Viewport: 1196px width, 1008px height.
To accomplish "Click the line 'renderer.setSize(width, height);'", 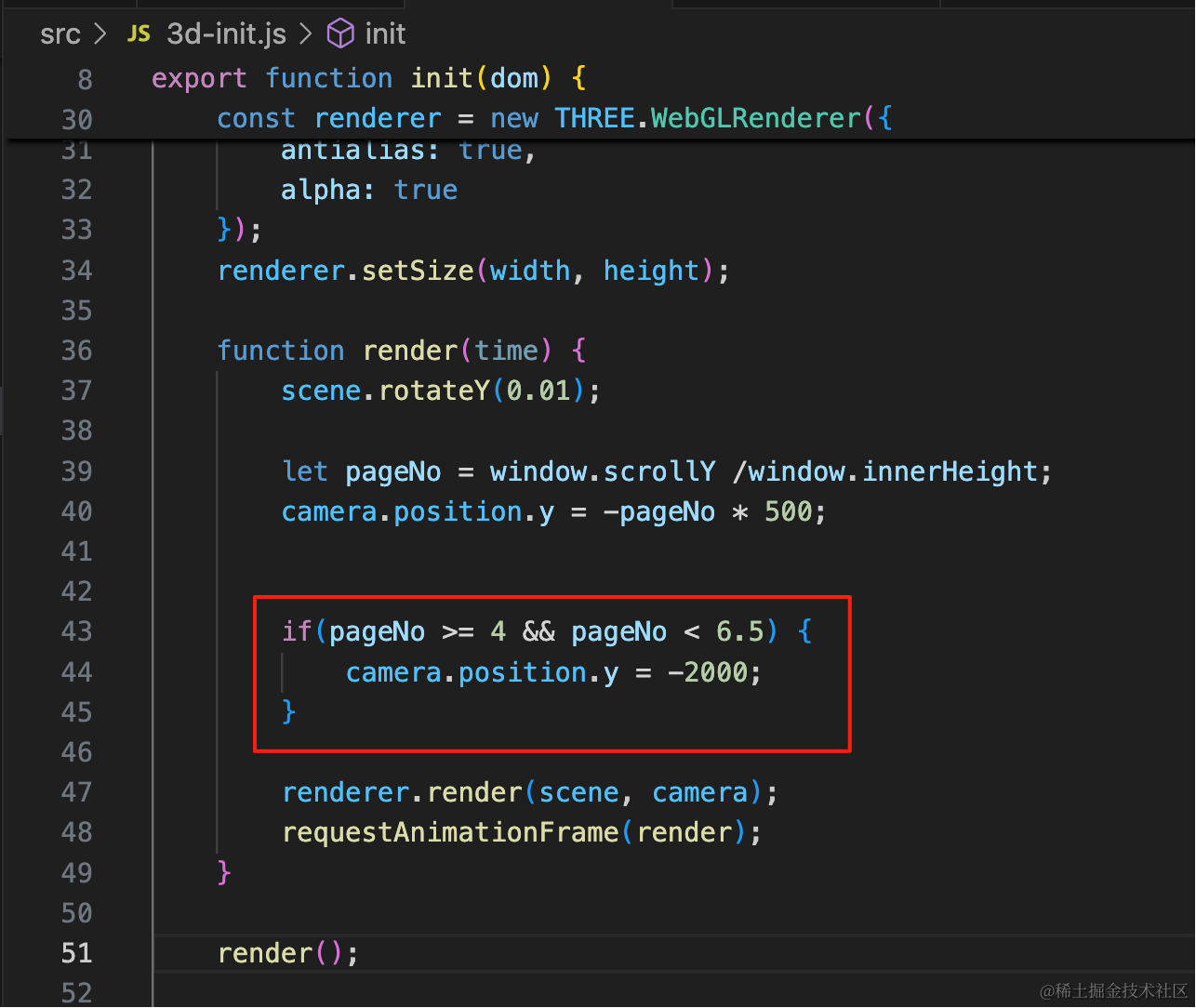I will 473,271.
